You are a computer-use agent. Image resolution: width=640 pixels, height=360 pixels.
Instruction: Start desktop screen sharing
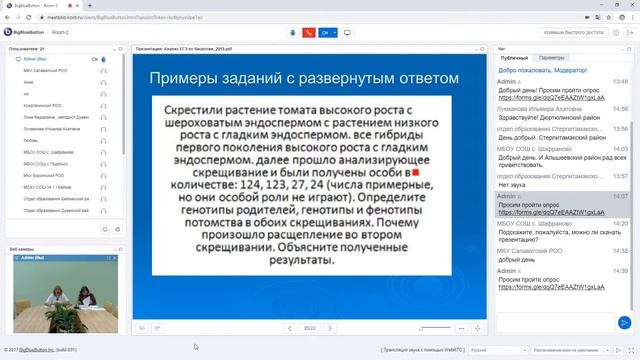tap(347, 33)
